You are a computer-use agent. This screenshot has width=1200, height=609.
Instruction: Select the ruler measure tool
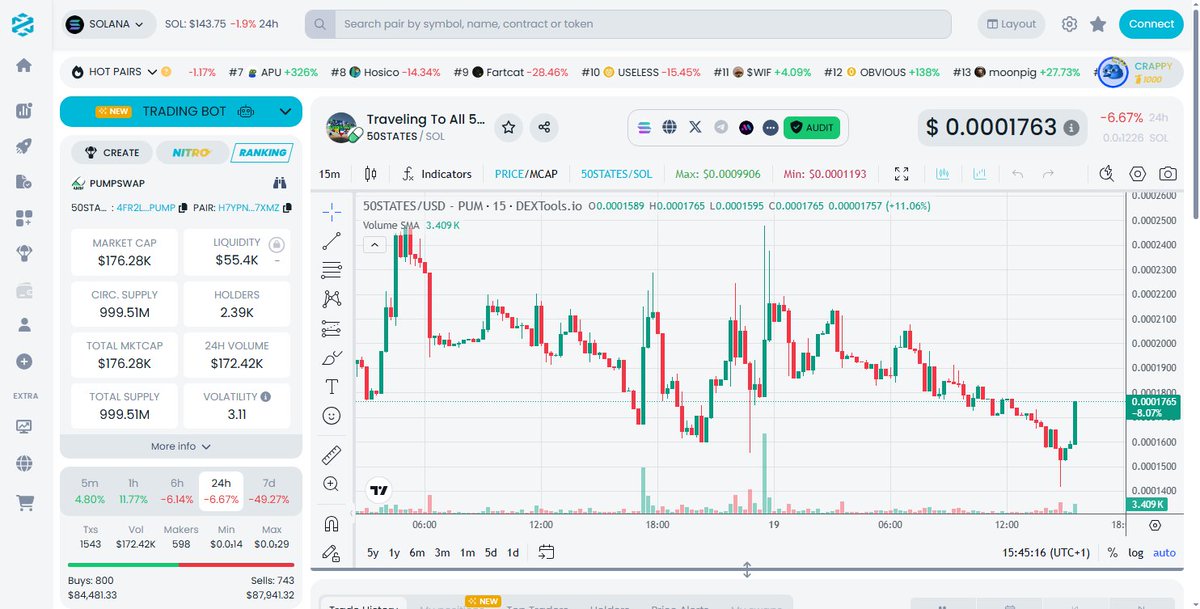332,455
